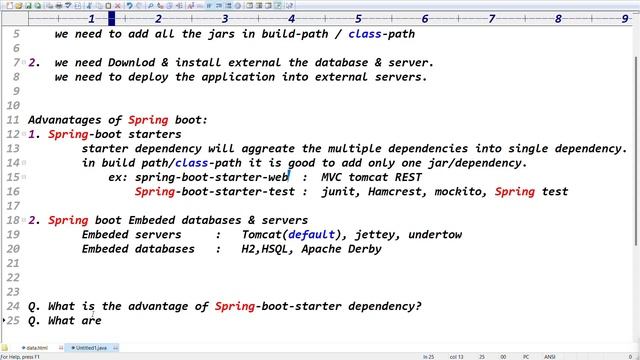The width and height of the screenshot is (640, 360).
Task: Collapse the fold marker on line 14
Action: (x=24, y=163)
